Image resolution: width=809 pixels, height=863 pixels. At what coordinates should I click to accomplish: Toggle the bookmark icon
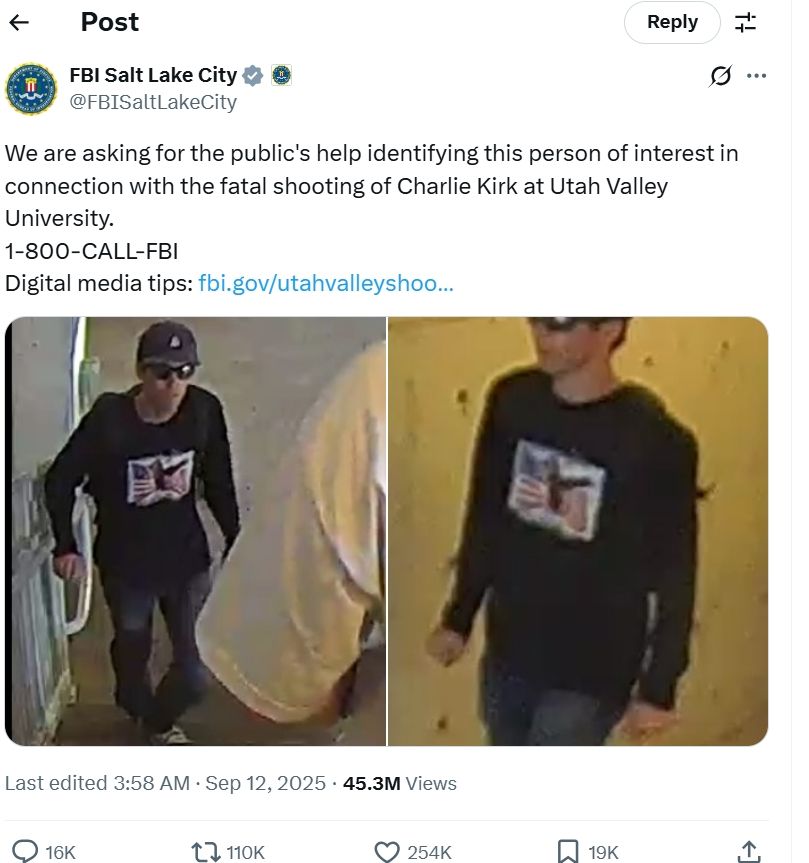point(568,852)
